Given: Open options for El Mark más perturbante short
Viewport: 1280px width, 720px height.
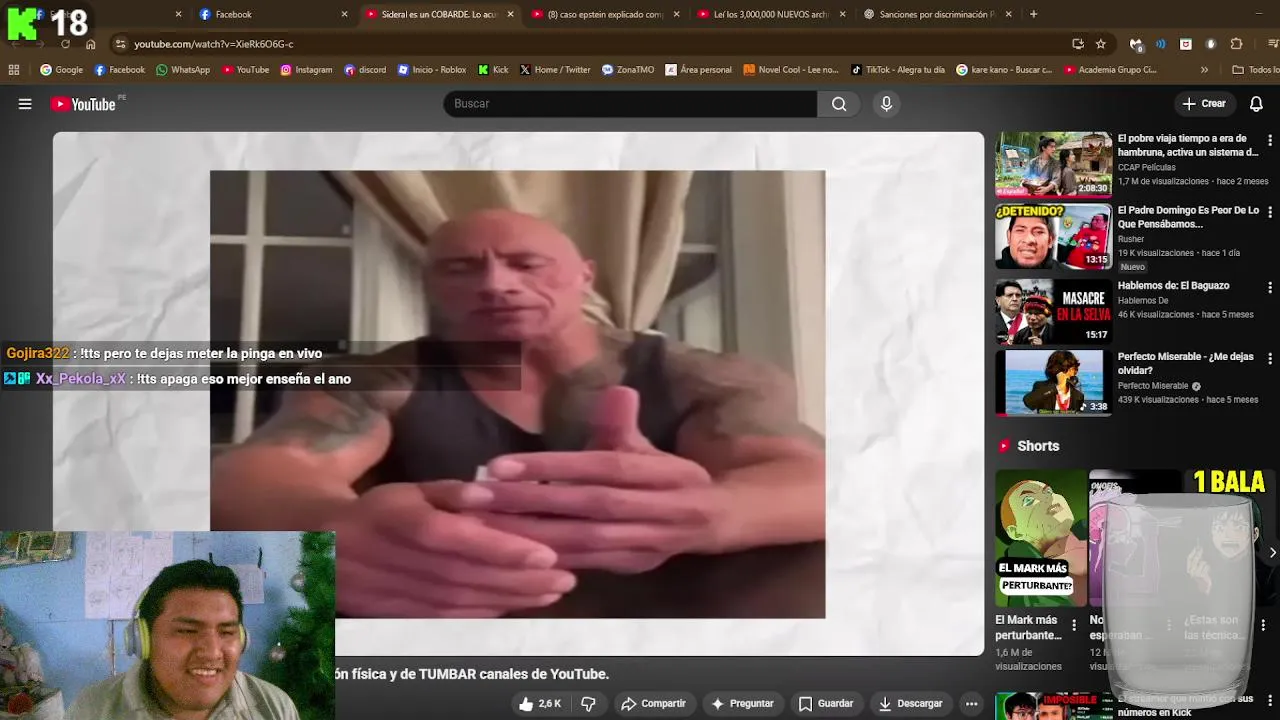Looking at the screenshot, I should click(x=1074, y=625).
